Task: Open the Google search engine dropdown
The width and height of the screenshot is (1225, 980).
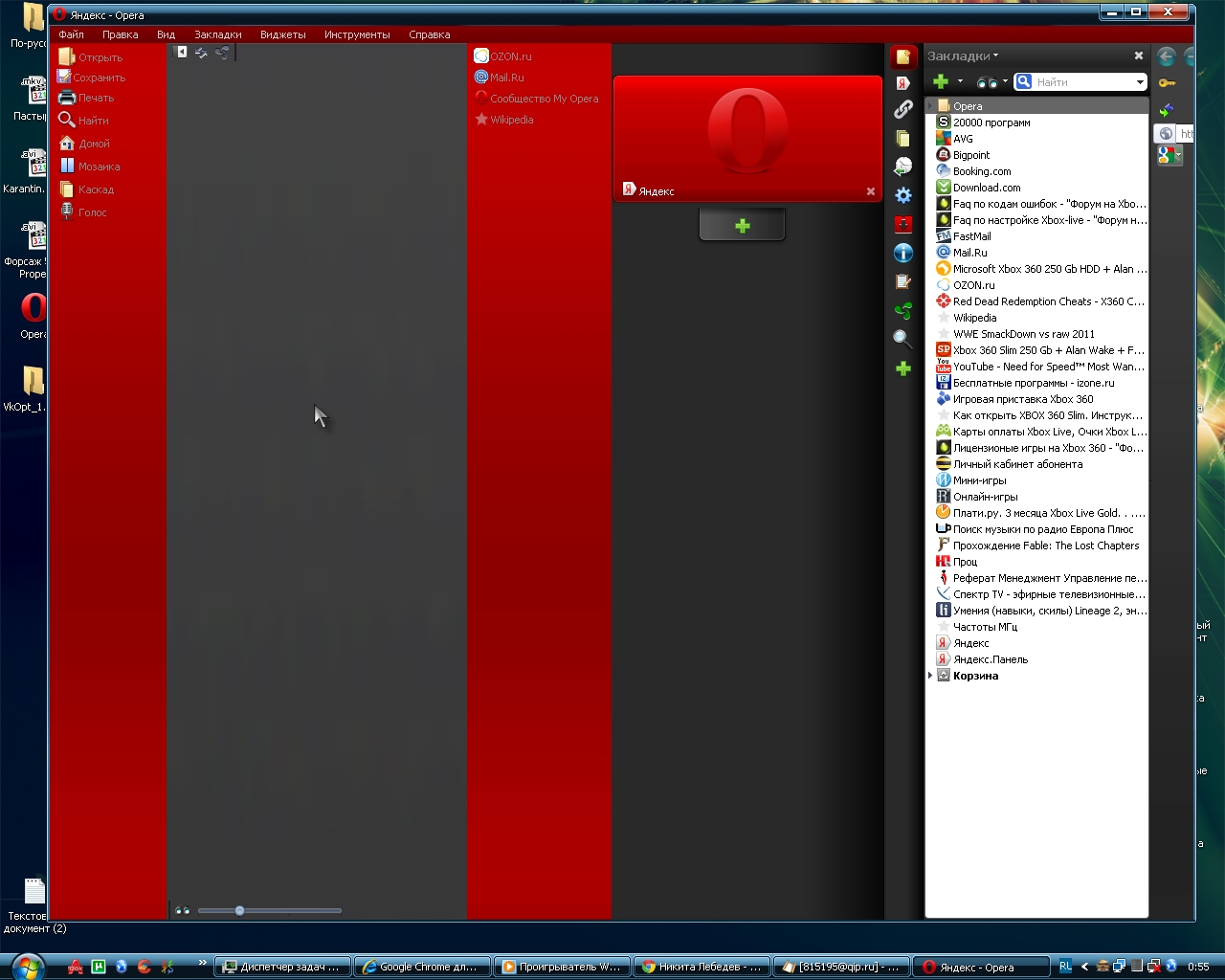Action: click(1170, 156)
